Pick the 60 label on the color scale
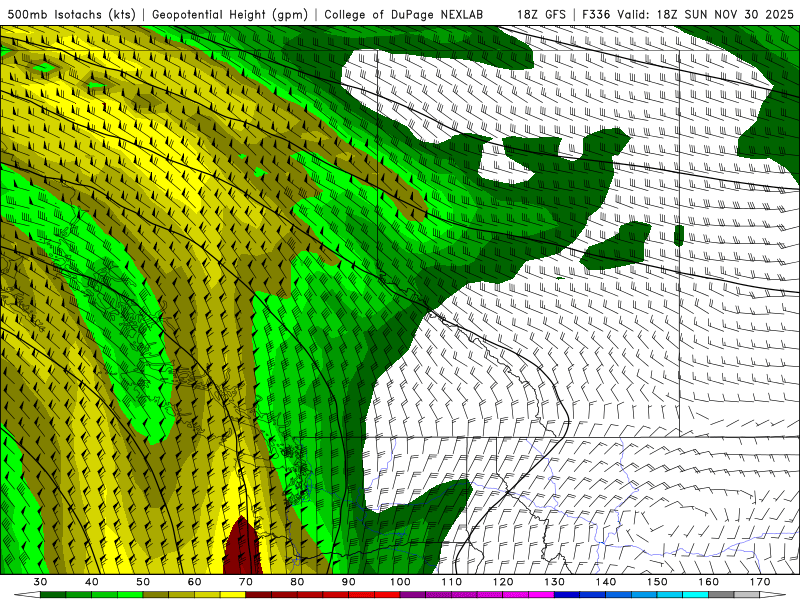This screenshot has height=600, width=800. click(x=194, y=582)
